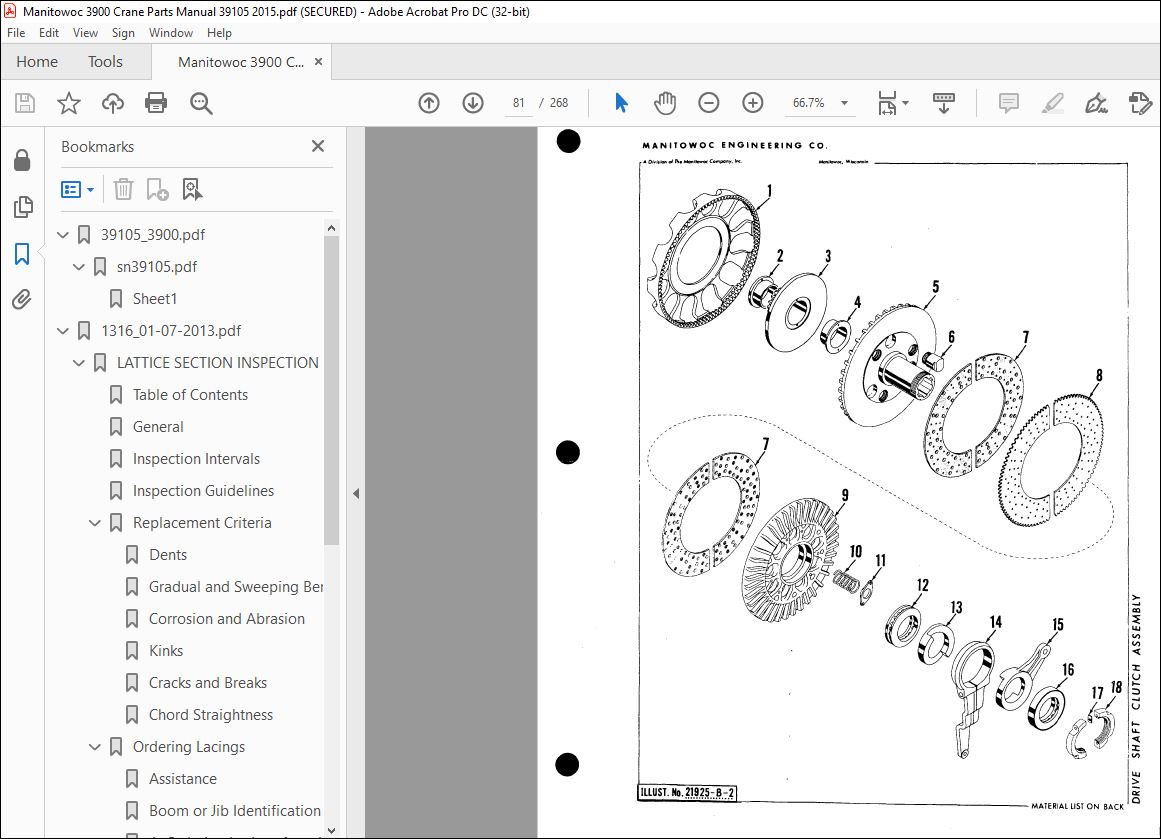This screenshot has height=839, width=1161.
Task: Click the Save file icon
Action: pos(25,103)
